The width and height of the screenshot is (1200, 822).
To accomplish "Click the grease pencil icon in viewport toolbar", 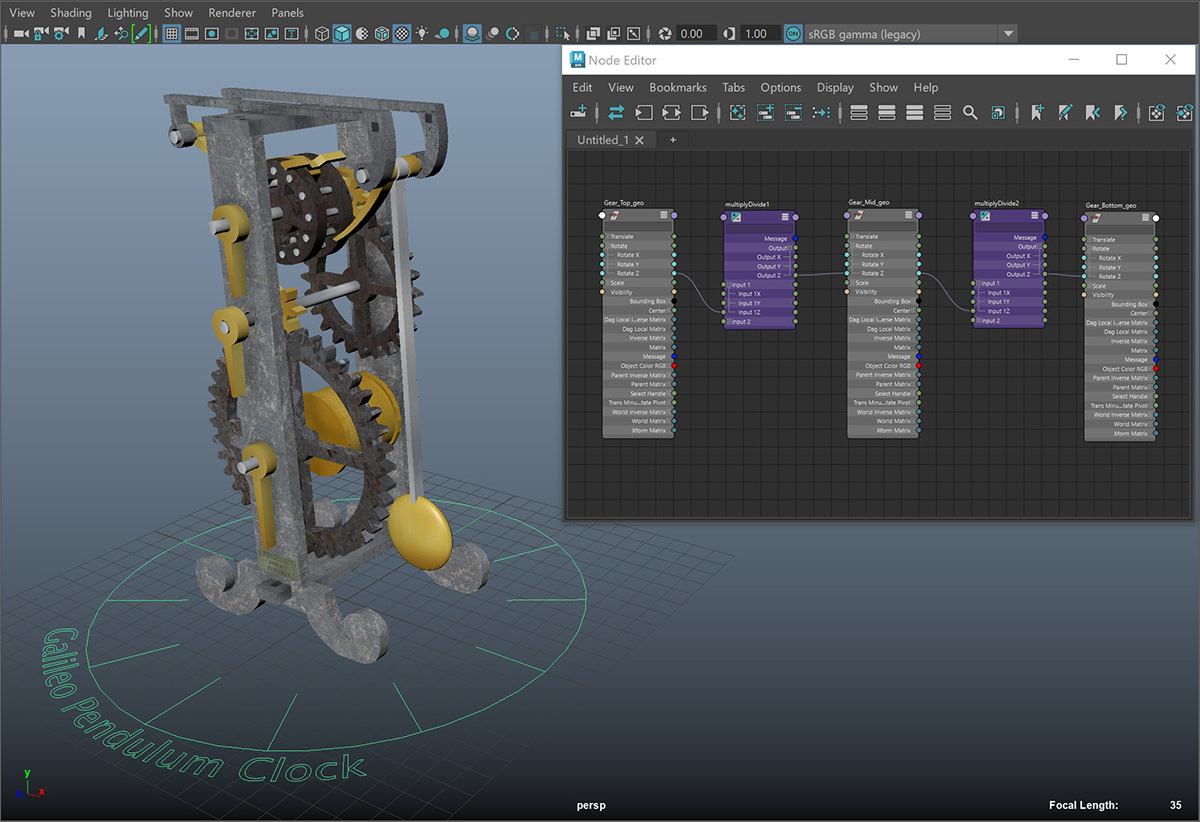I will click(x=141, y=34).
